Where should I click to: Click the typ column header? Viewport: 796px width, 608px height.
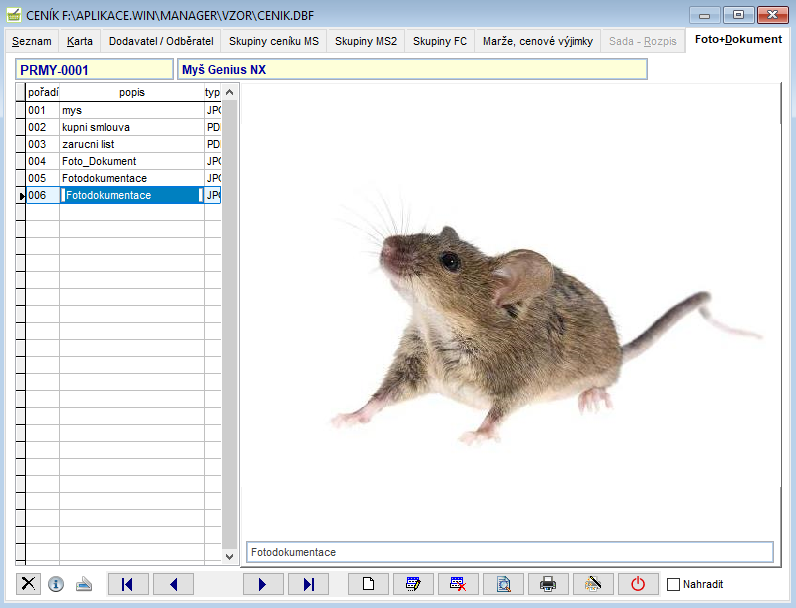pyautogui.click(x=213, y=92)
